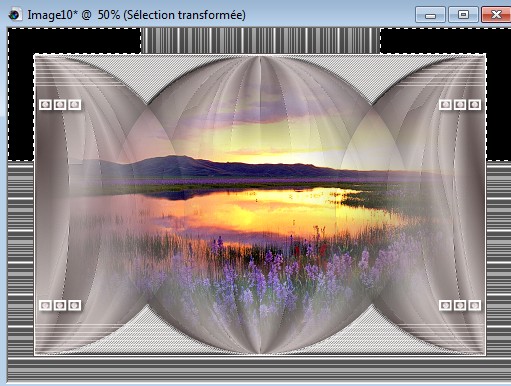Click middle small square in bottom-right trio
The width and height of the screenshot is (511, 386).
coord(460,305)
